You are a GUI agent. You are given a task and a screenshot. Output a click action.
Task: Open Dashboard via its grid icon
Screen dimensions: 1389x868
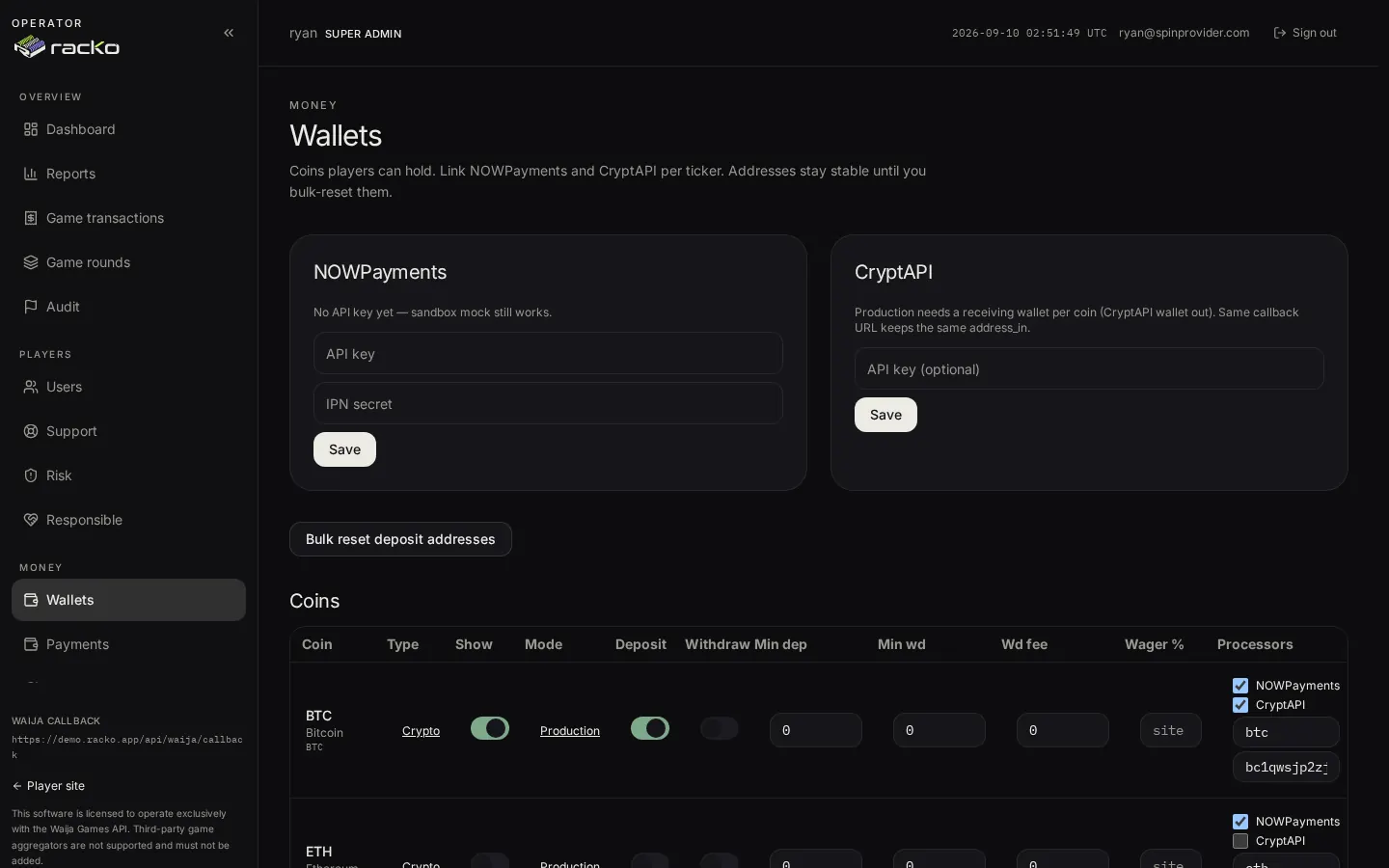pos(31,129)
